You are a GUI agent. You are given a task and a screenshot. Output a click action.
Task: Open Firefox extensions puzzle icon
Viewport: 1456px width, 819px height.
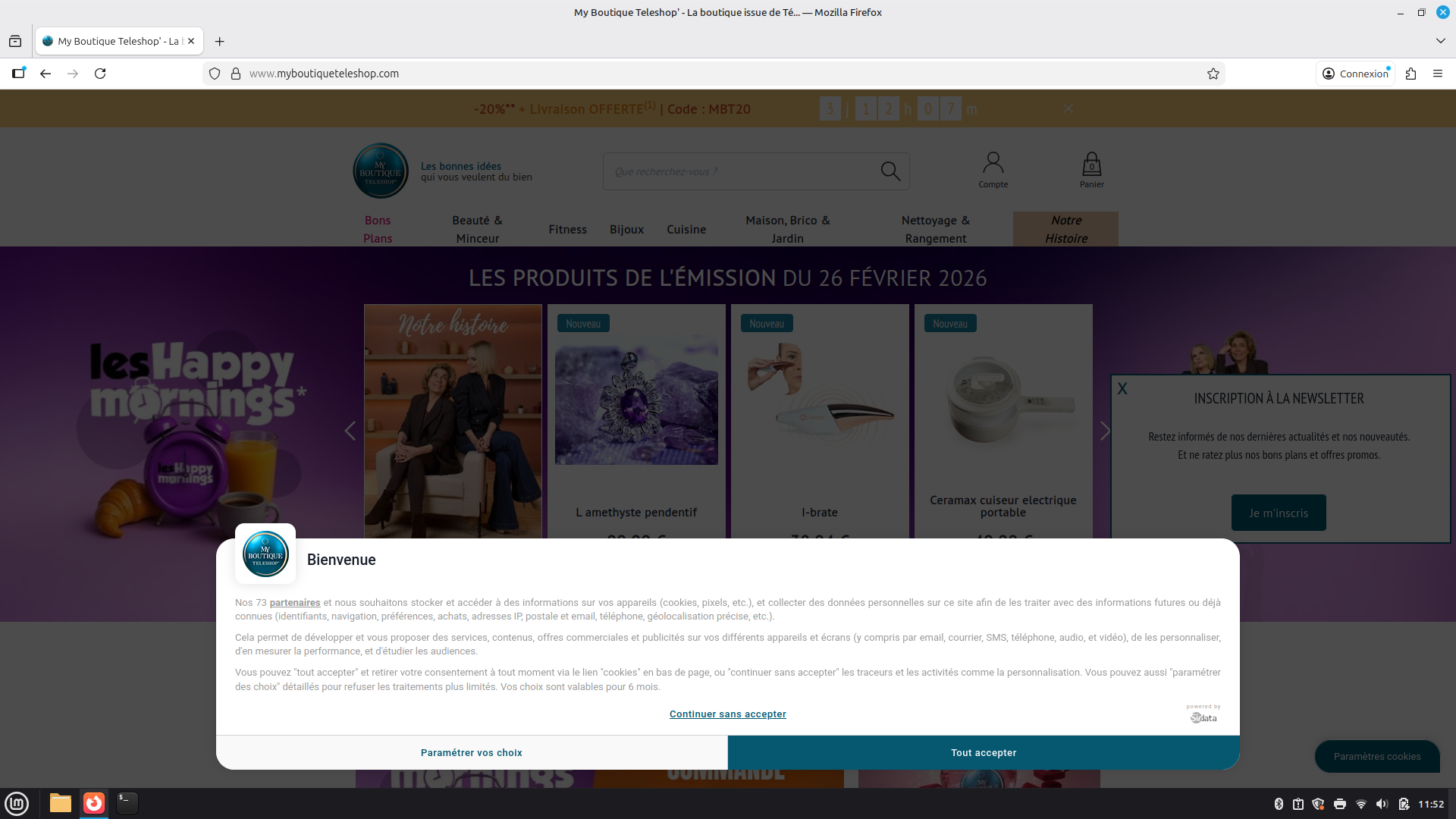1410,74
